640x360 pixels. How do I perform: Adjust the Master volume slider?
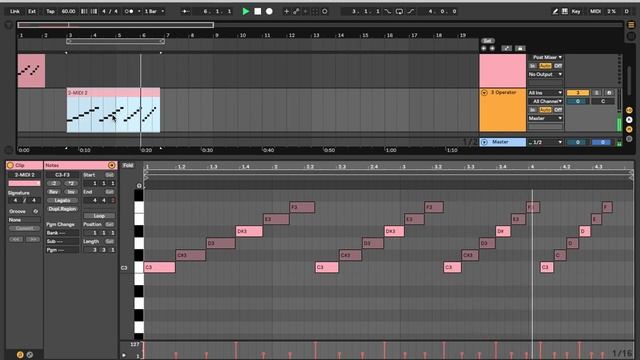click(x=578, y=142)
